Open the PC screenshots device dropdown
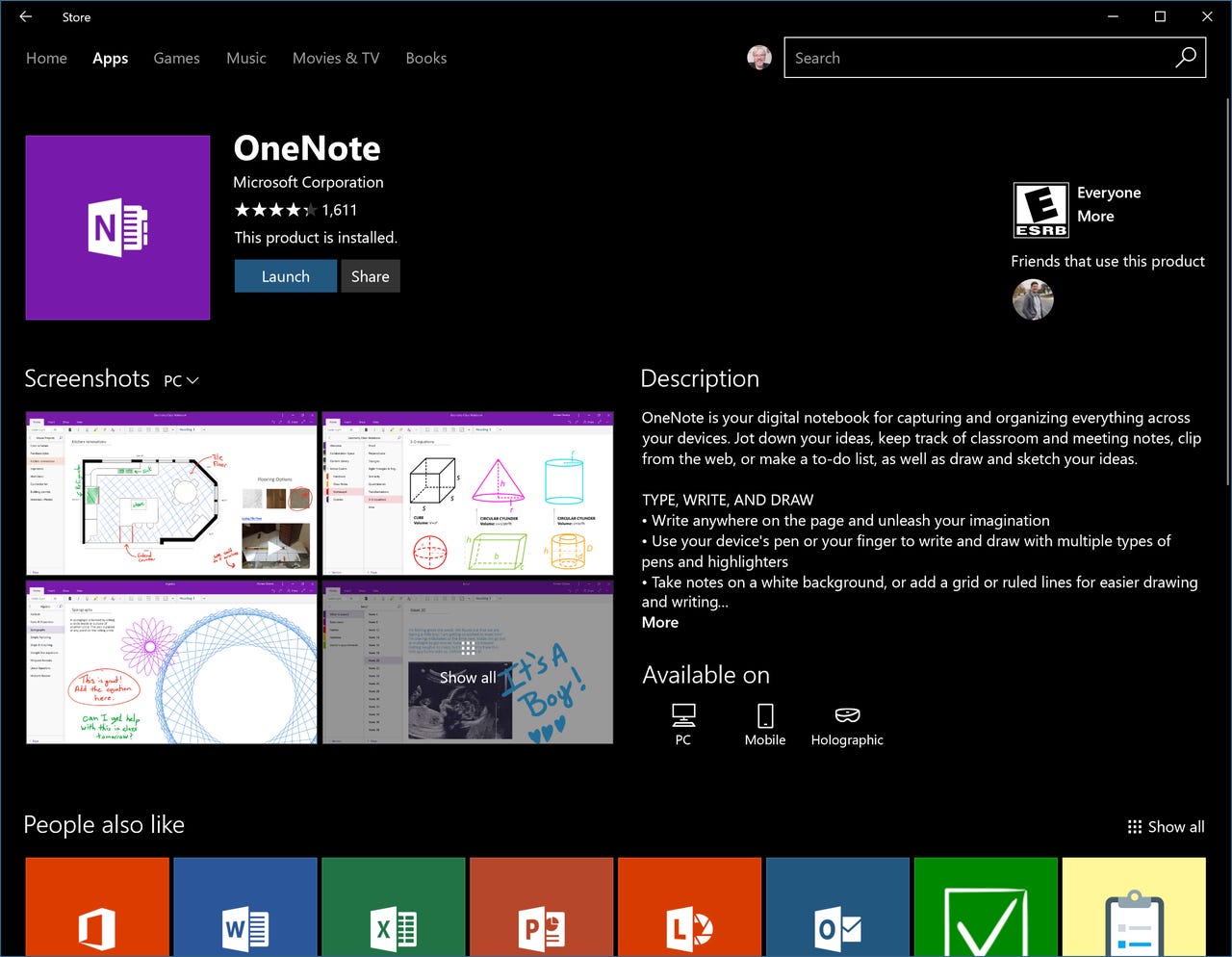 (180, 380)
